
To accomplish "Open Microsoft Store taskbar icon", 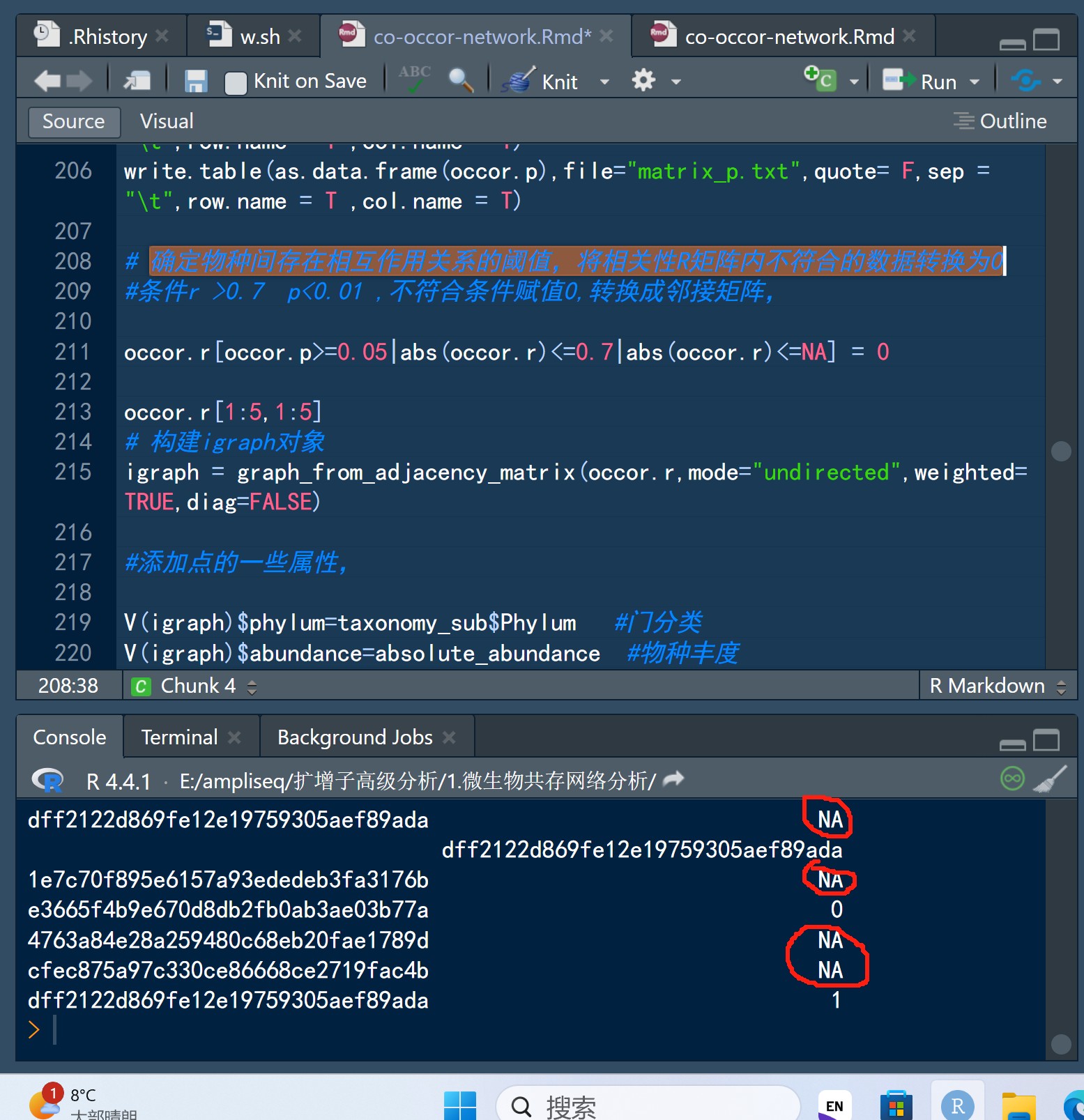I will pos(896,1105).
